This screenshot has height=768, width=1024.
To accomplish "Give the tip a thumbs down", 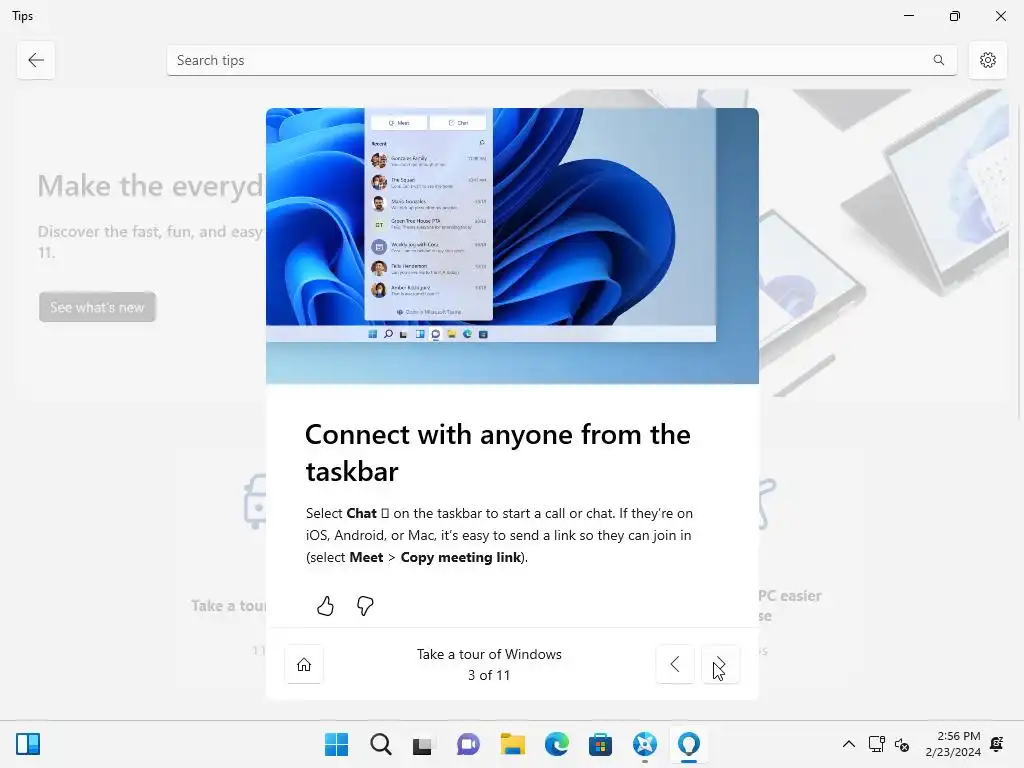I will [x=364, y=606].
